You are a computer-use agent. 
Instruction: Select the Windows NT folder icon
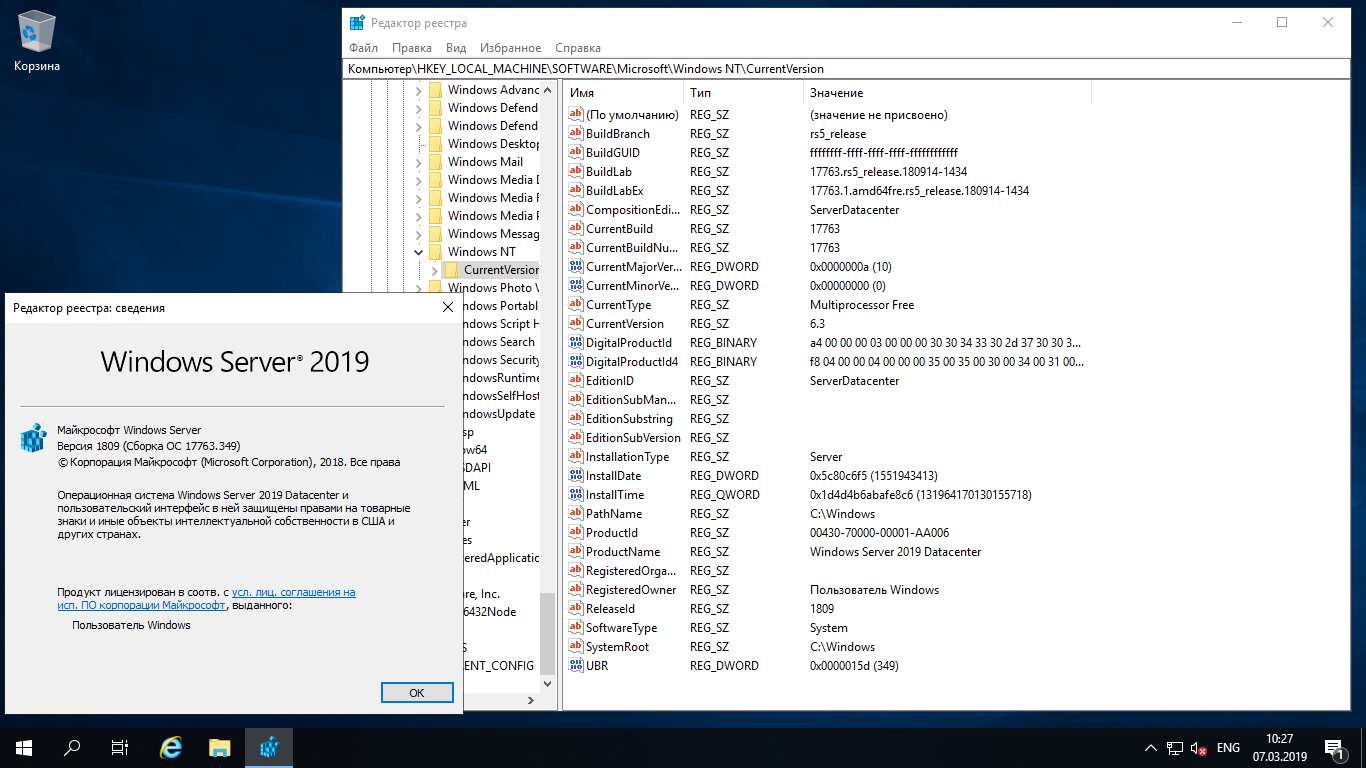pyautogui.click(x=435, y=252)
